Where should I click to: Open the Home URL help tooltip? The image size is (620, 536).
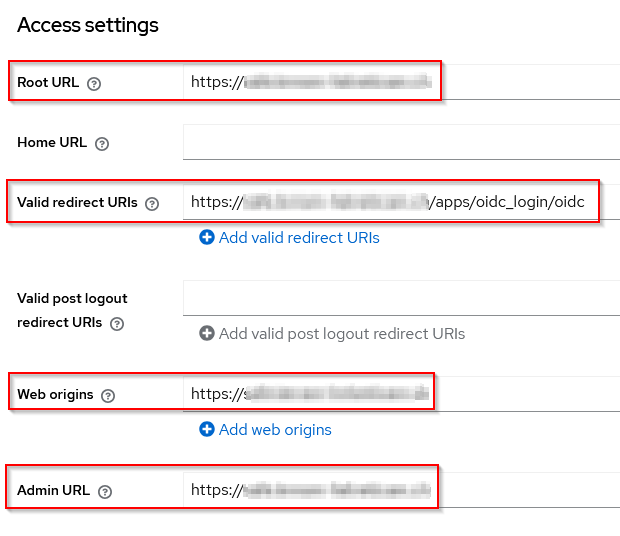(x=102, y=143)
